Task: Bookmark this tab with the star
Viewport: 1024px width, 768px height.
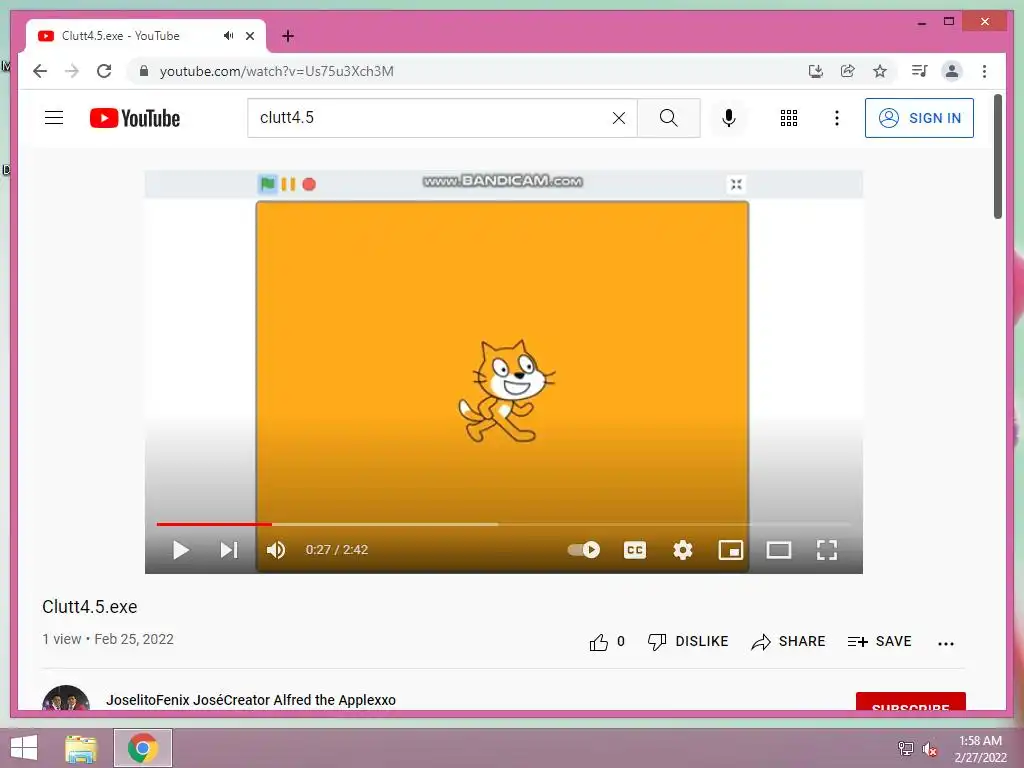Action: tap(880, 71)
